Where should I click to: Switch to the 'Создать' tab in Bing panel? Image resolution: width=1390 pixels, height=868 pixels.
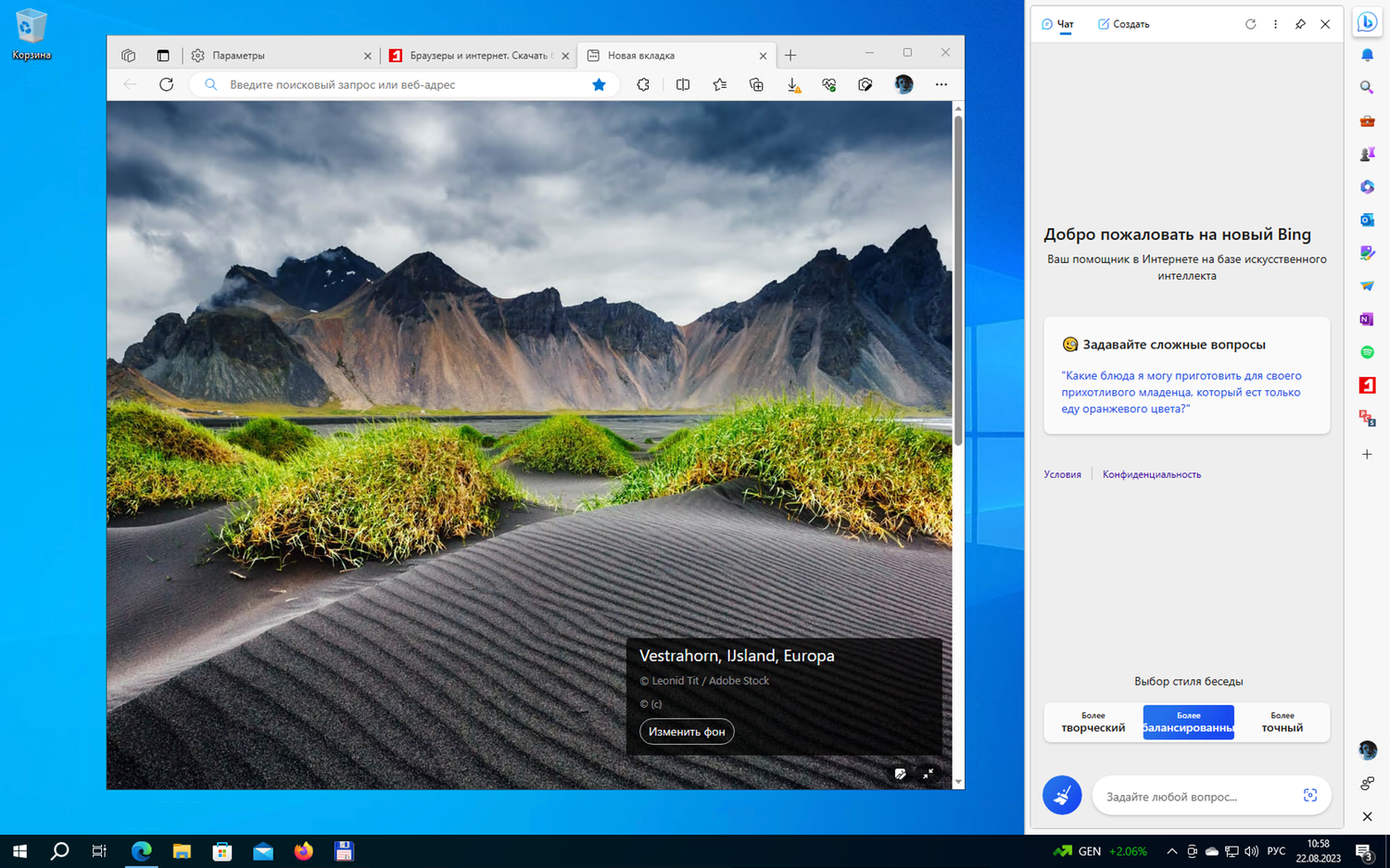pos(1123,24)
